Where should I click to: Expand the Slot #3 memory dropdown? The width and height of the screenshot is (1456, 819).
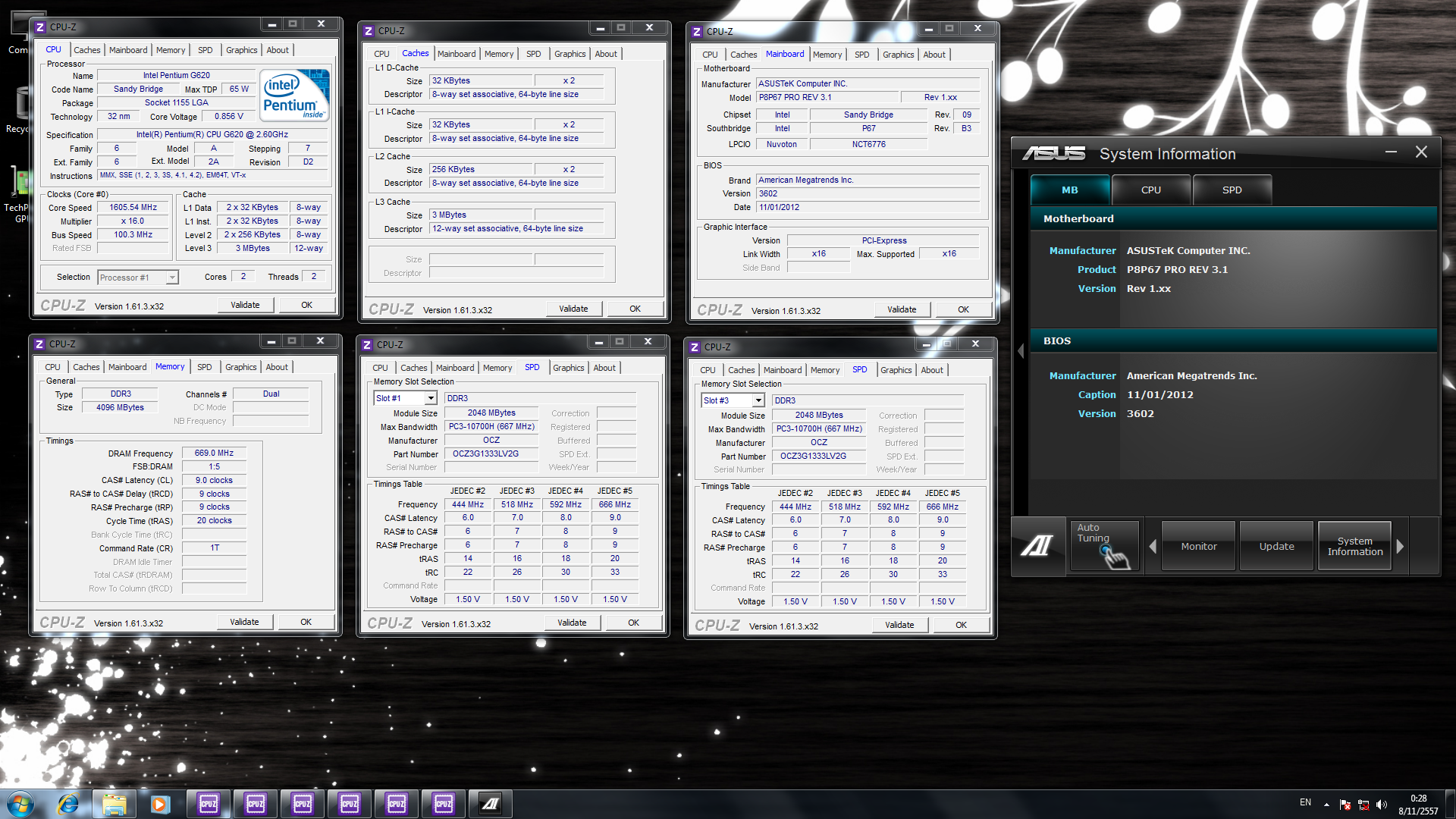click(x=758, y=400)
